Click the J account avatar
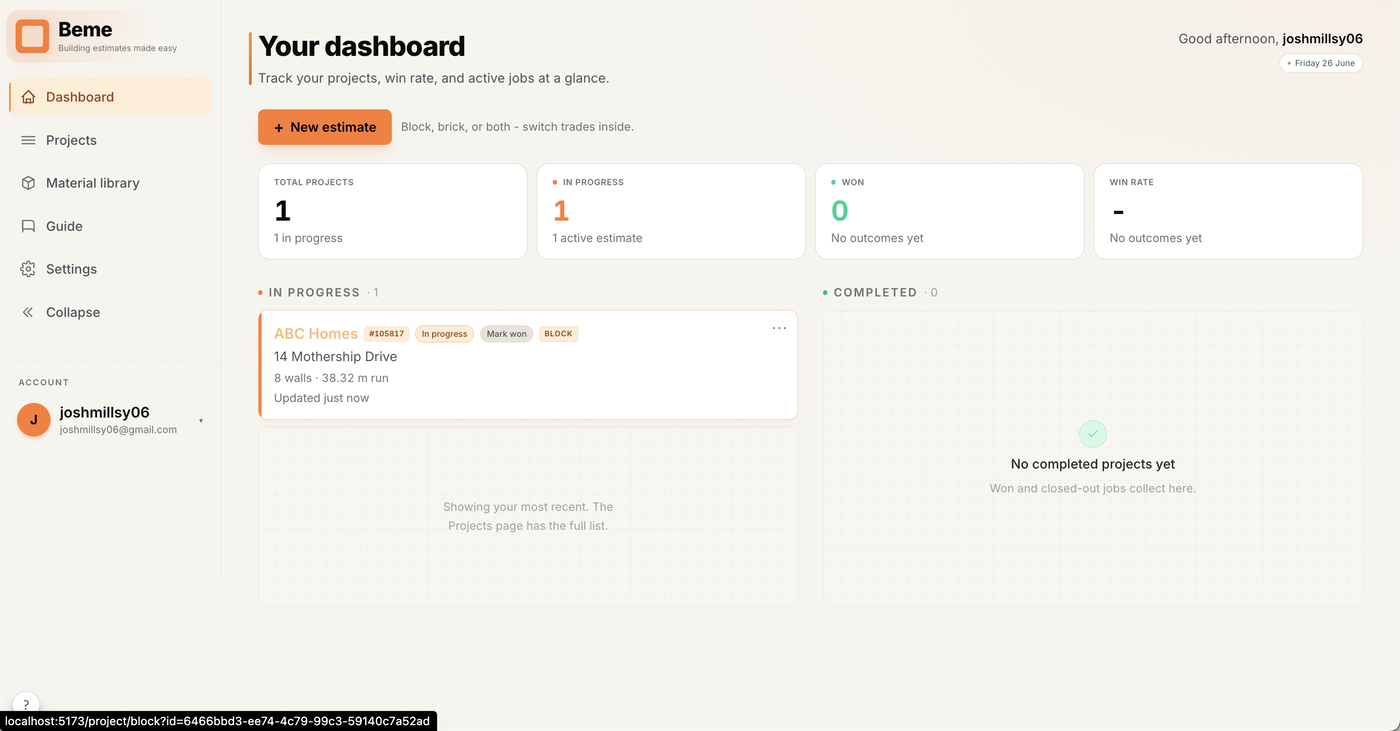1400x731 pixels. pos(34,420)
